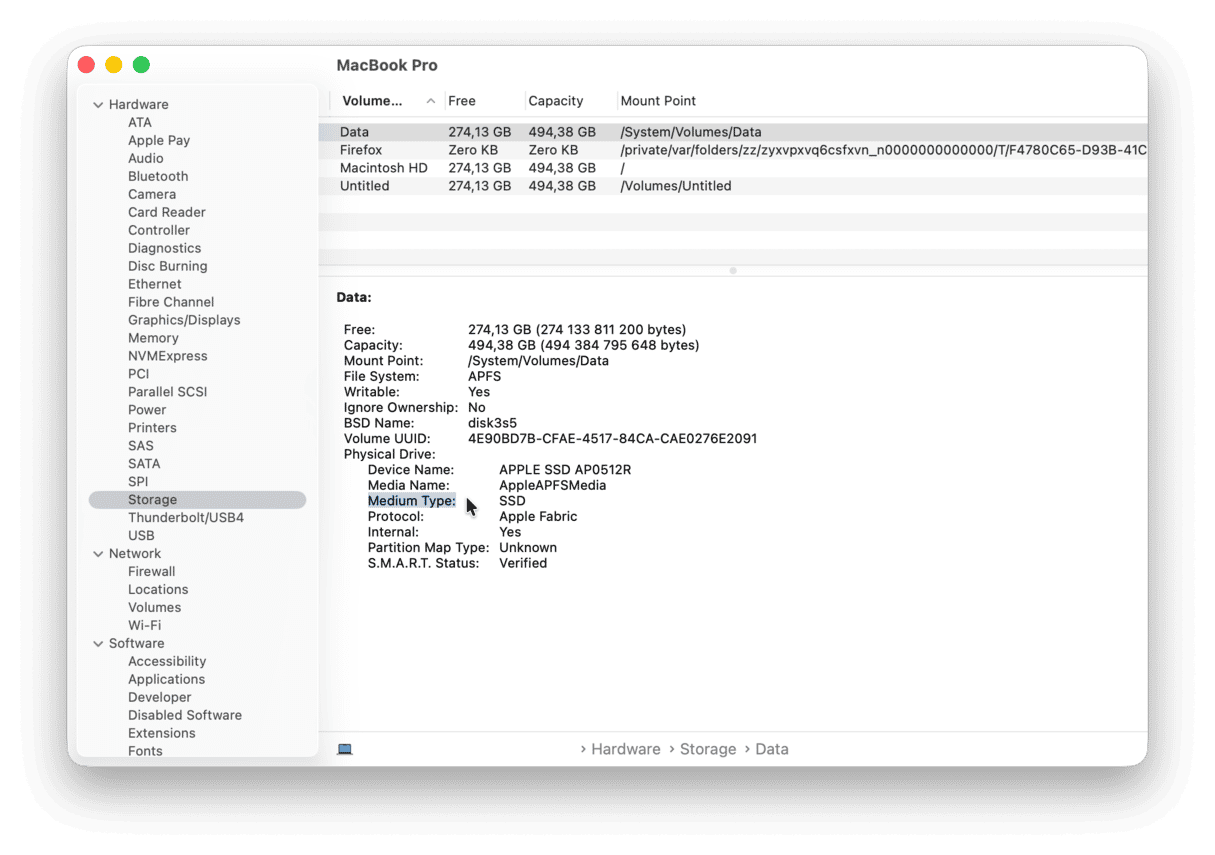Screen dimensions: 1215x855
Task: Click APPLE SSD AP0512R device name
Action: tap(565, 470)
